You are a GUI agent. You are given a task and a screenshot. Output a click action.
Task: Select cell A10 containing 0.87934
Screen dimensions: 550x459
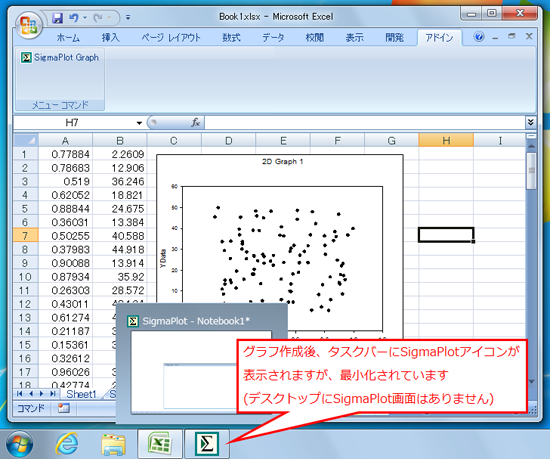[65, 277]
